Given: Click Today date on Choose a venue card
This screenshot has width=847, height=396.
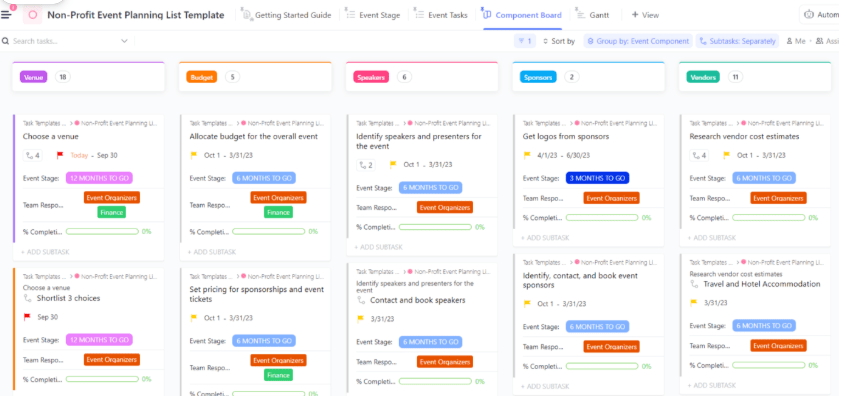Looking at the screenshot, I should (79, 156).
